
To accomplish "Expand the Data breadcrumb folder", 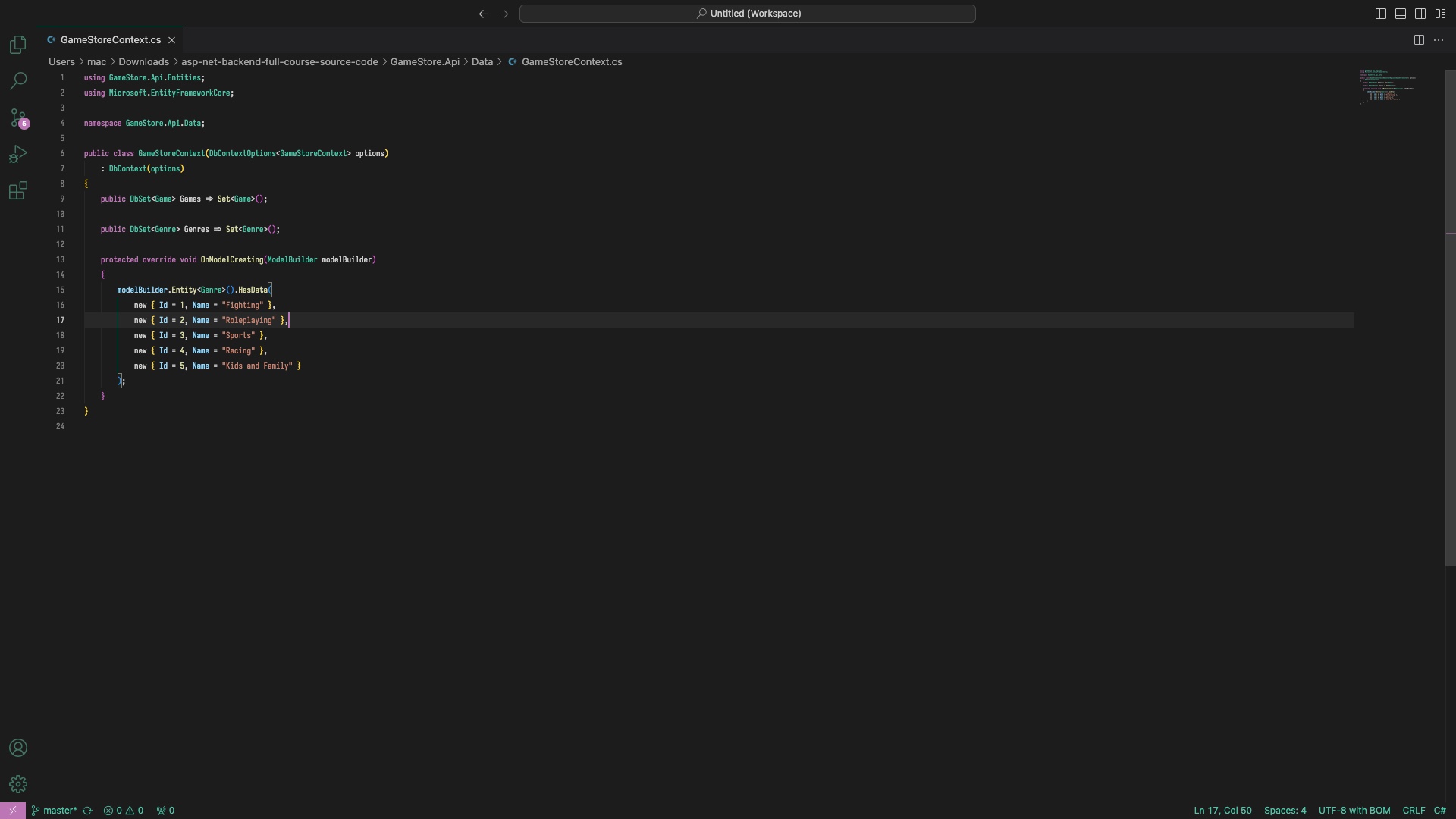I will [x=482, y=62].
